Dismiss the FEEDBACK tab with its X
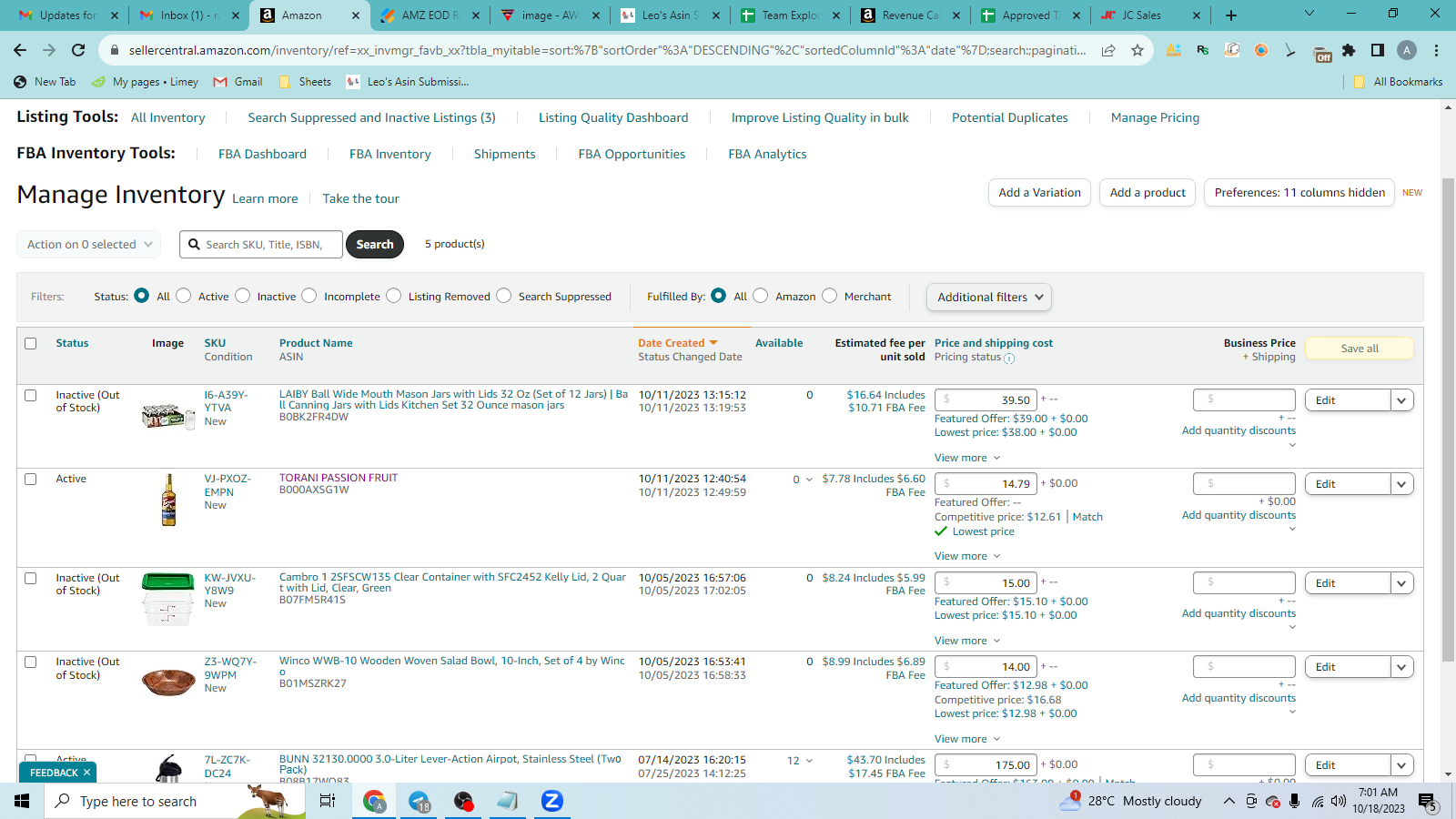 click(x=86, y=773)
